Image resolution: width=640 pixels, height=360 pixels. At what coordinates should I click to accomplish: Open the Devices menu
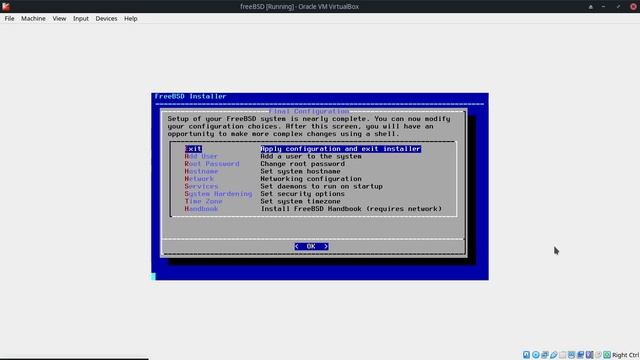tap(106, 18)
